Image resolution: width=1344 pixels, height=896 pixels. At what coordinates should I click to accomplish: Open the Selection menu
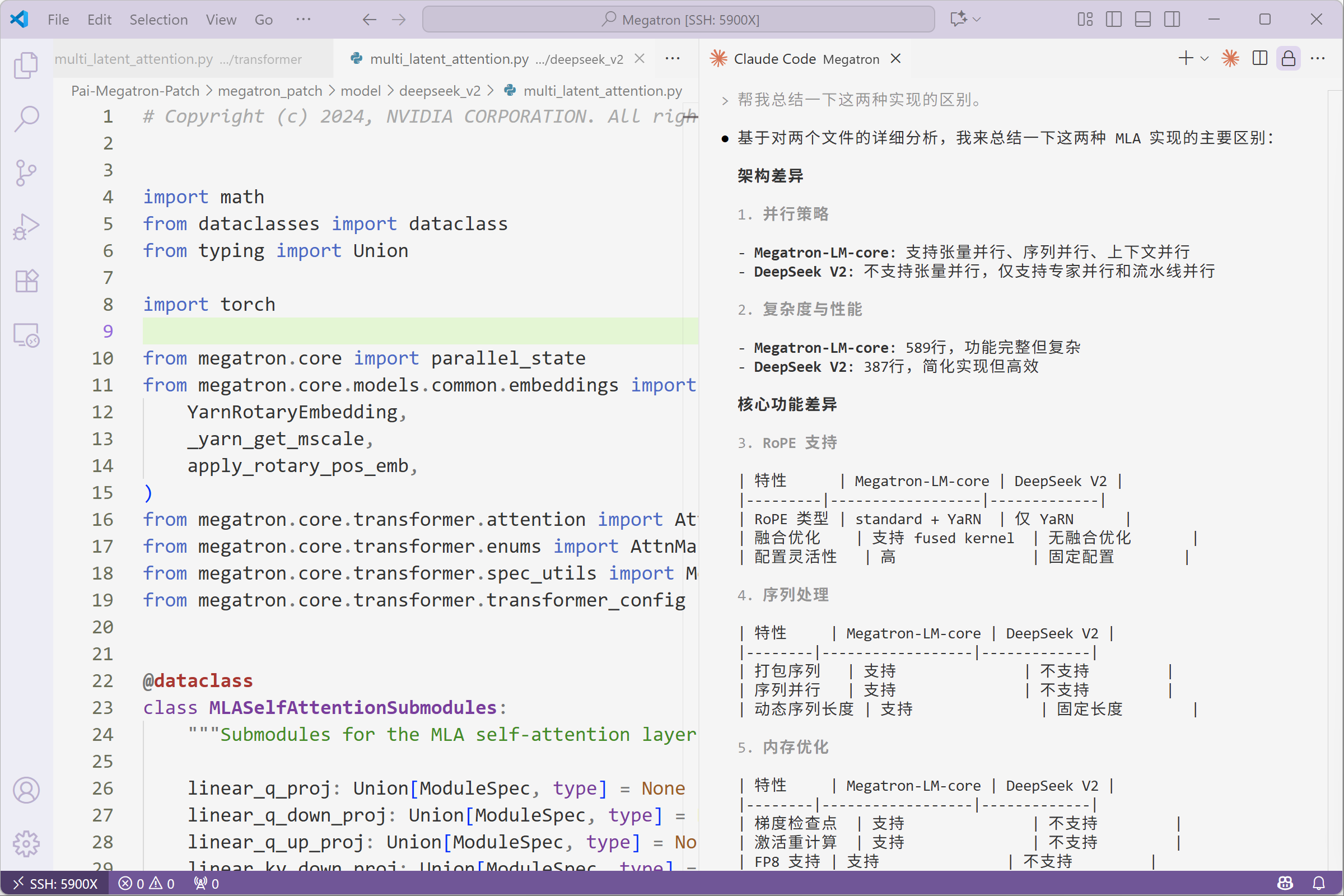[158, 20]
